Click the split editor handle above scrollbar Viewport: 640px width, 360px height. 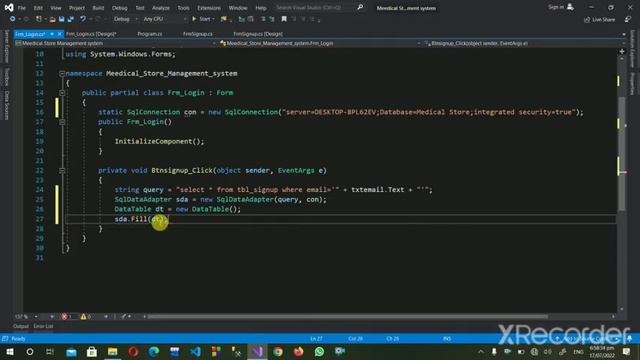click(622, 51)
